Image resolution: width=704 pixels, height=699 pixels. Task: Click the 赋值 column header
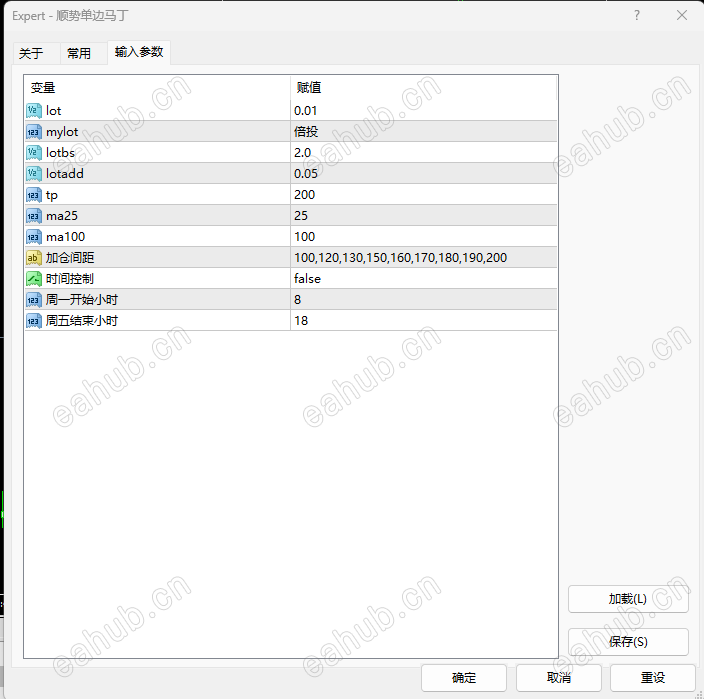423,88
